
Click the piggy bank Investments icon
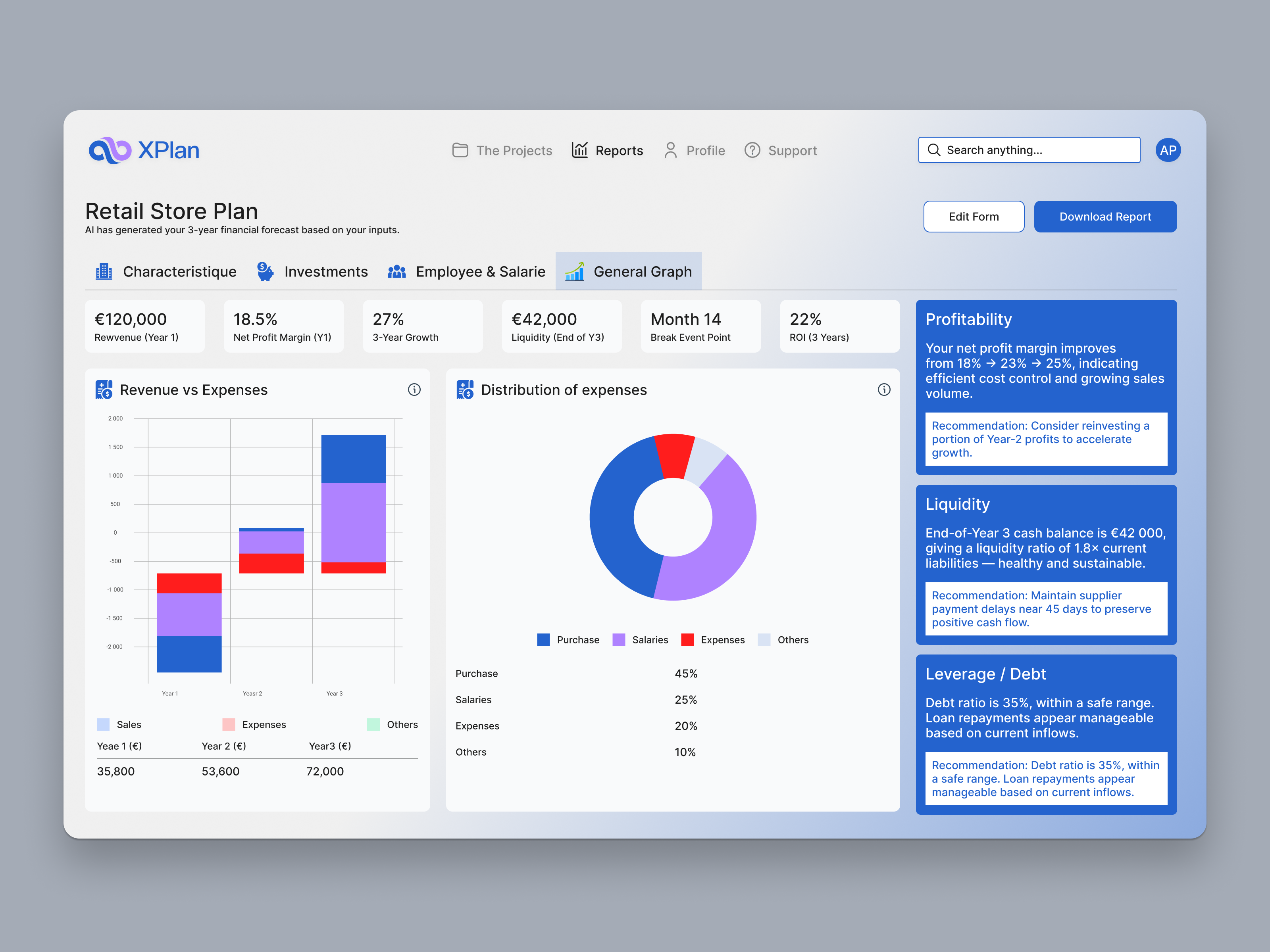pos(265,271)
